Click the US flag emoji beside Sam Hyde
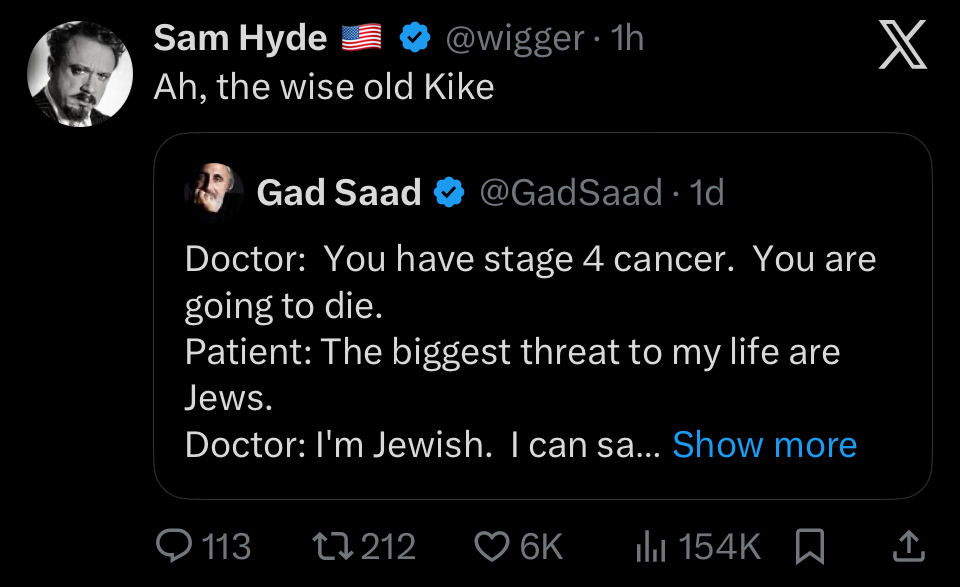960x587 pixels. (x=361, y=38)
